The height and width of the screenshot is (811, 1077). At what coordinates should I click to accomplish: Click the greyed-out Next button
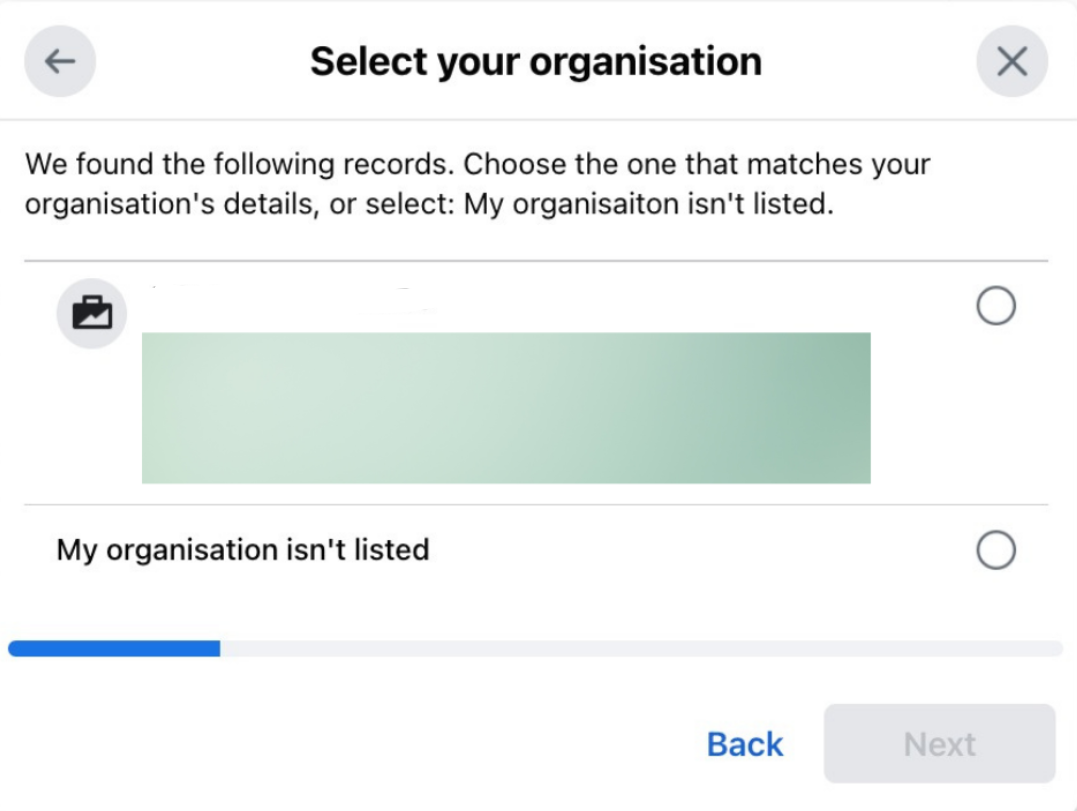point(939,744)
